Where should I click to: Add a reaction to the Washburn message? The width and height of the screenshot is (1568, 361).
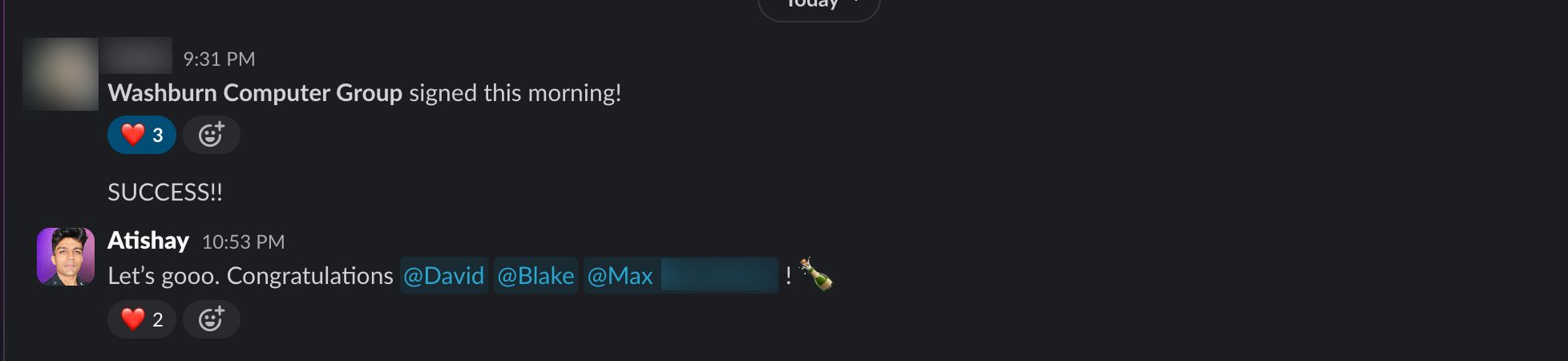pyautogui.click(x=211, y=135)
